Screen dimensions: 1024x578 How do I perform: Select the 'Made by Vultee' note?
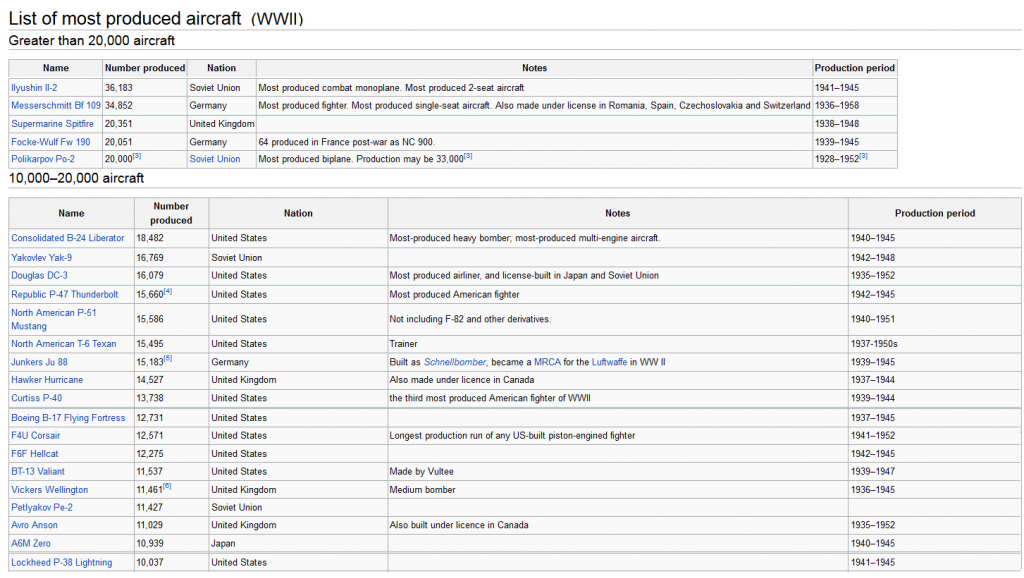[x=421, y=471]
